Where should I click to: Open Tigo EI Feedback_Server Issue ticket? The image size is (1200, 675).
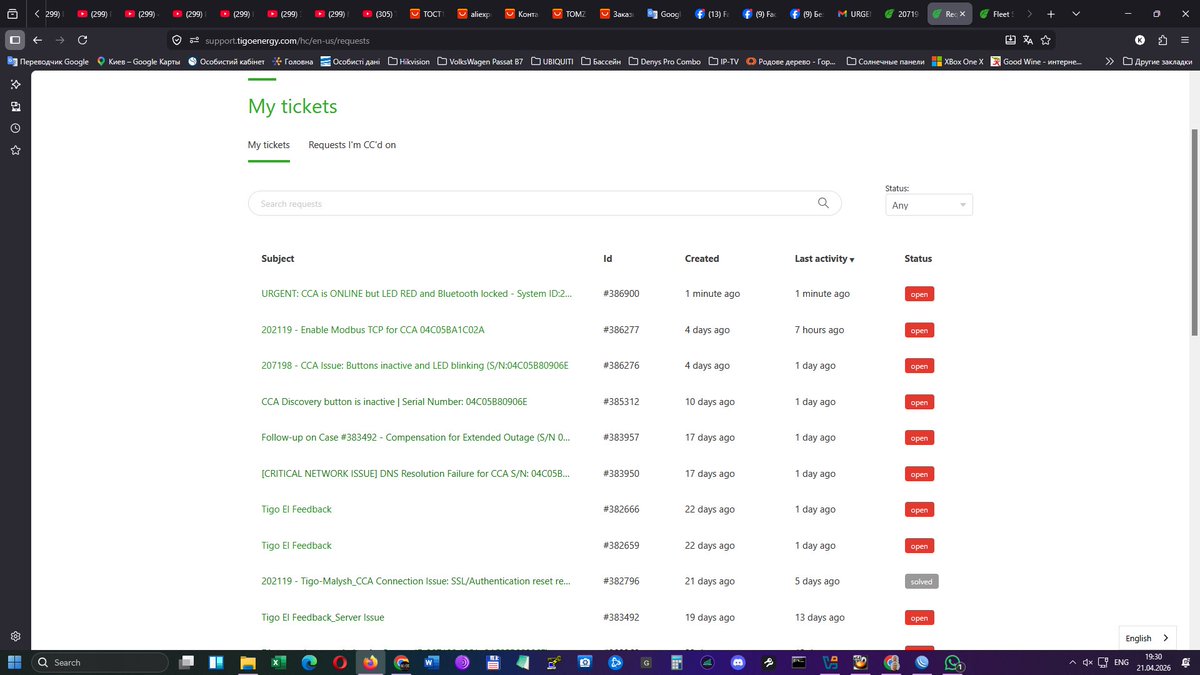[x=322, y=618]
